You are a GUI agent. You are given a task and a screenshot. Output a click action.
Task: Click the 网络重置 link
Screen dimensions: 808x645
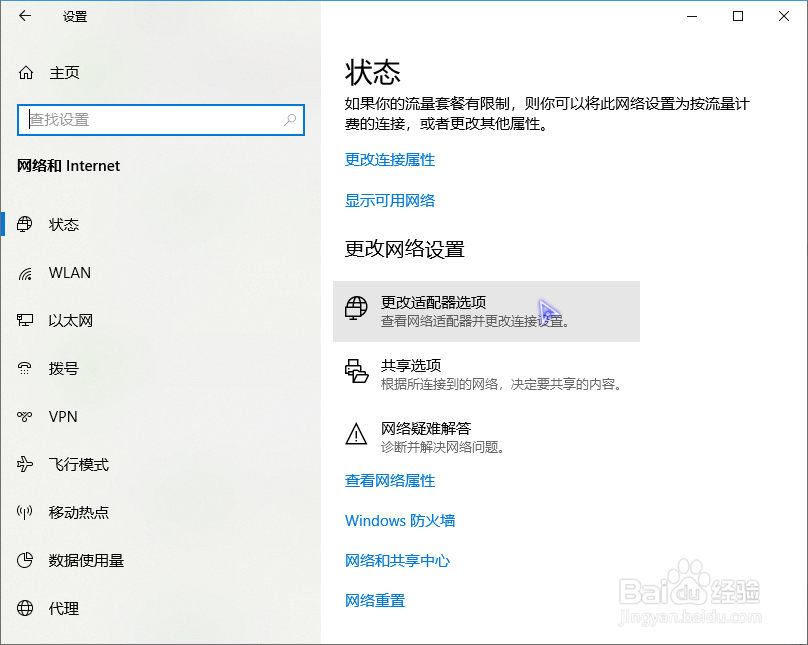coord(375,601)
